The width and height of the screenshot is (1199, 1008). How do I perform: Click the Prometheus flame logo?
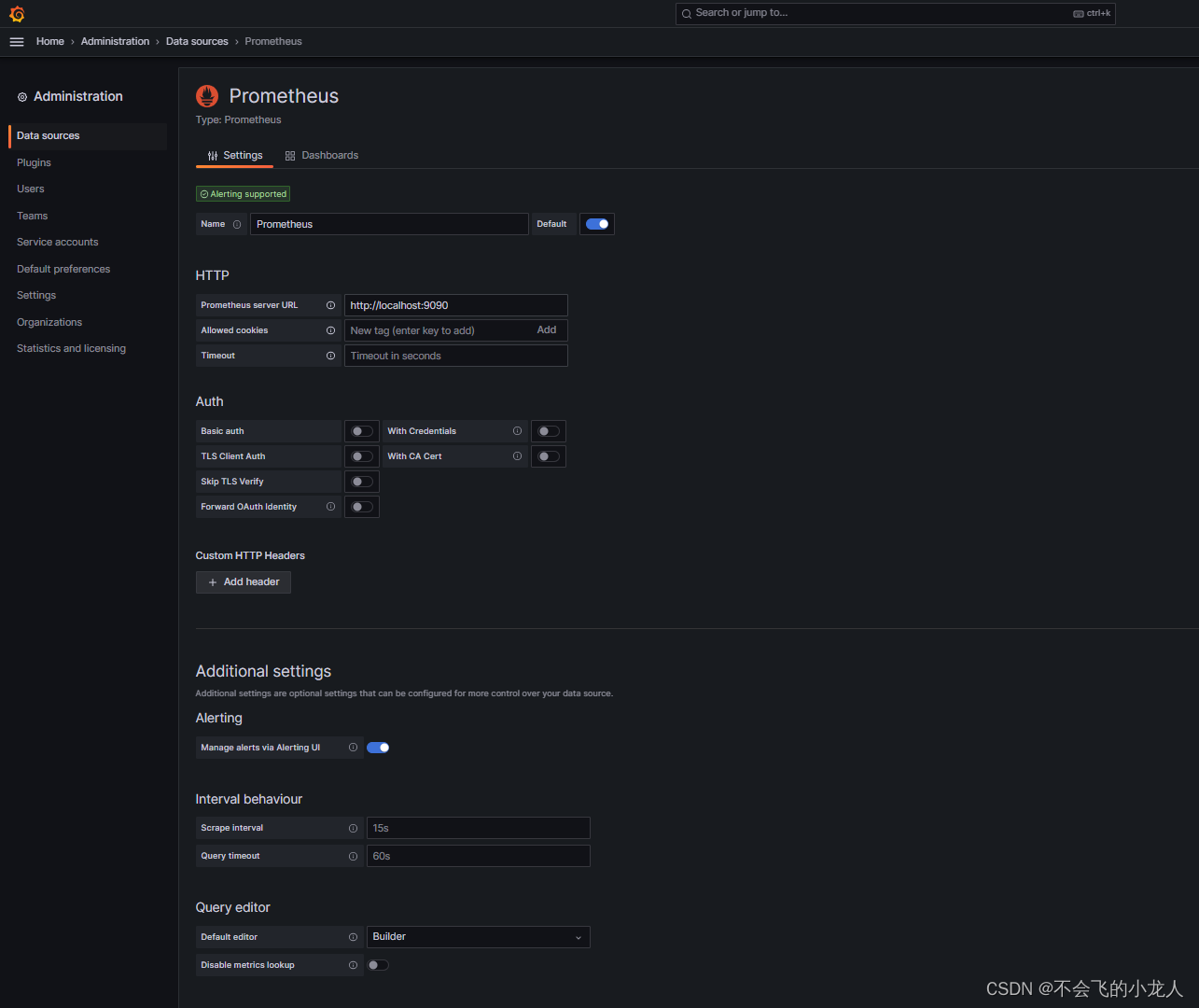[207, 96]
